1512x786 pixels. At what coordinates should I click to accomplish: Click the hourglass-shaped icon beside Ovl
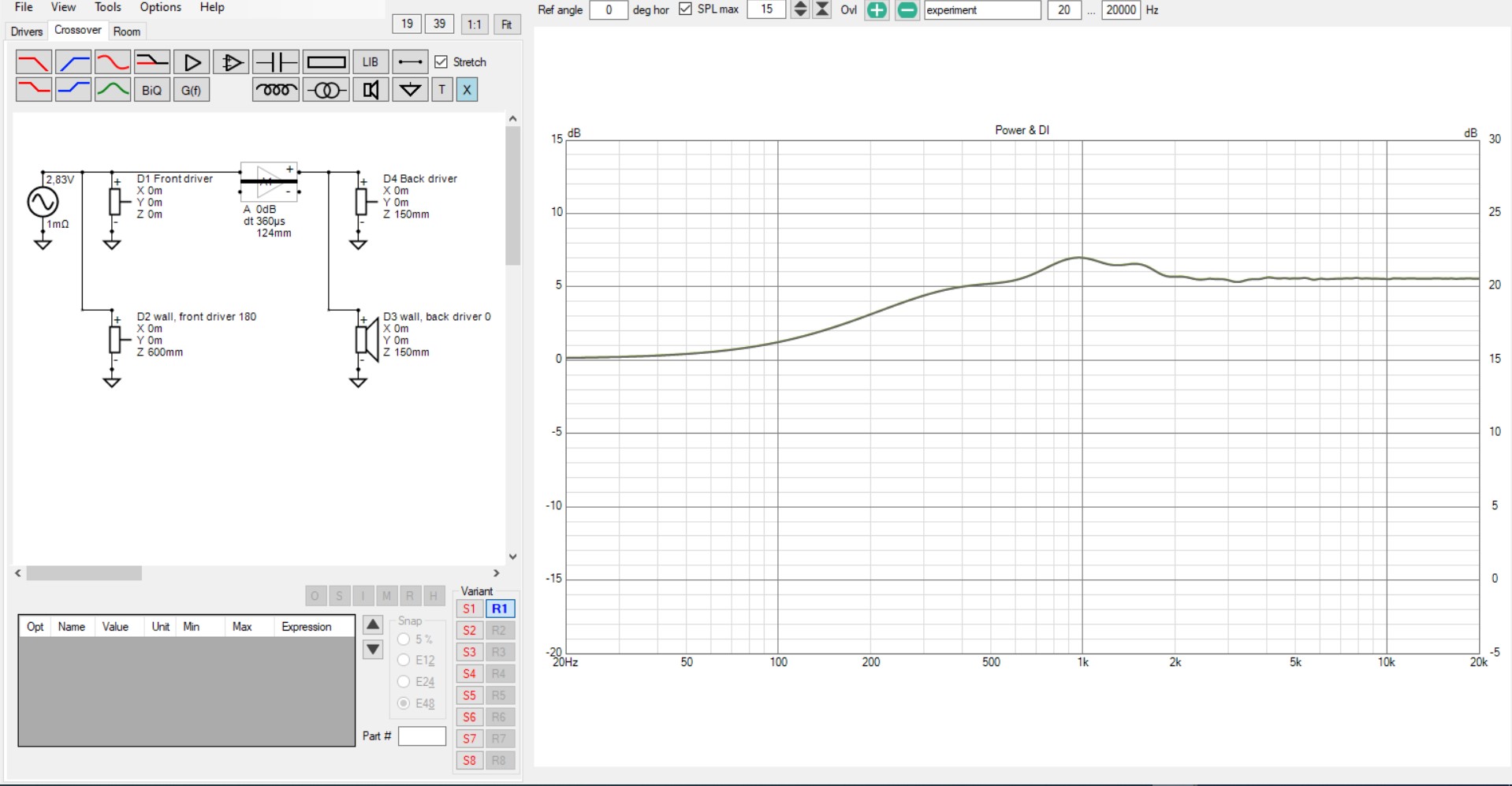tap(822, 9)
